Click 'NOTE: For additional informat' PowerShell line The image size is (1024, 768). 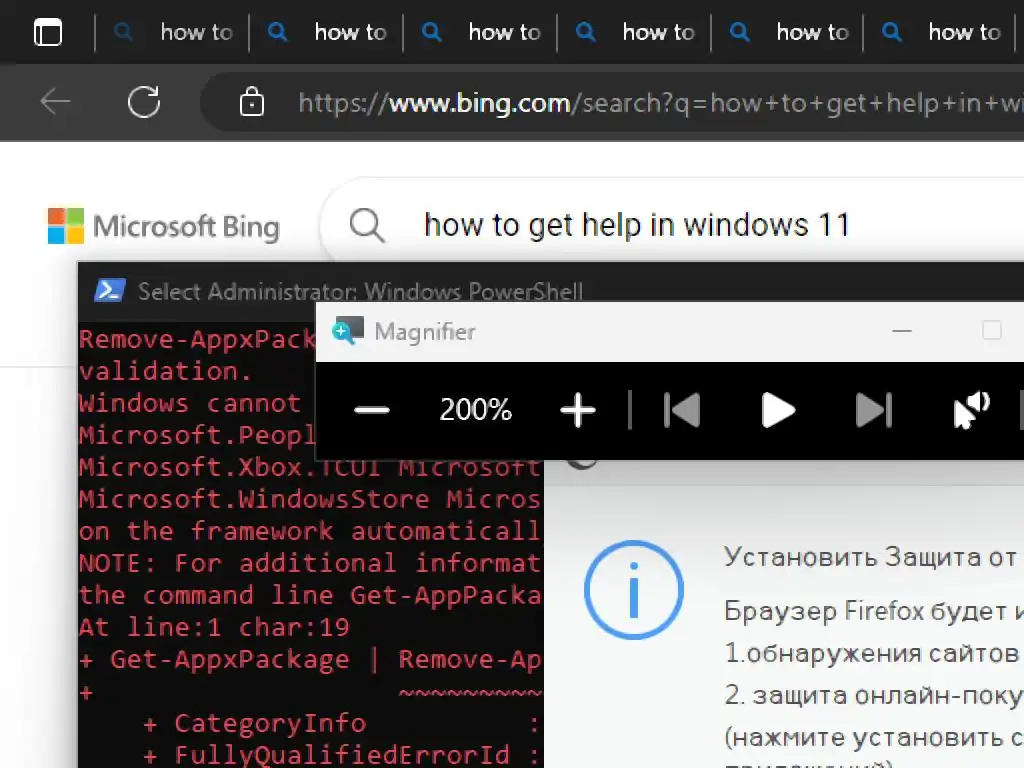pyautogui.click(x=310, y=563)
